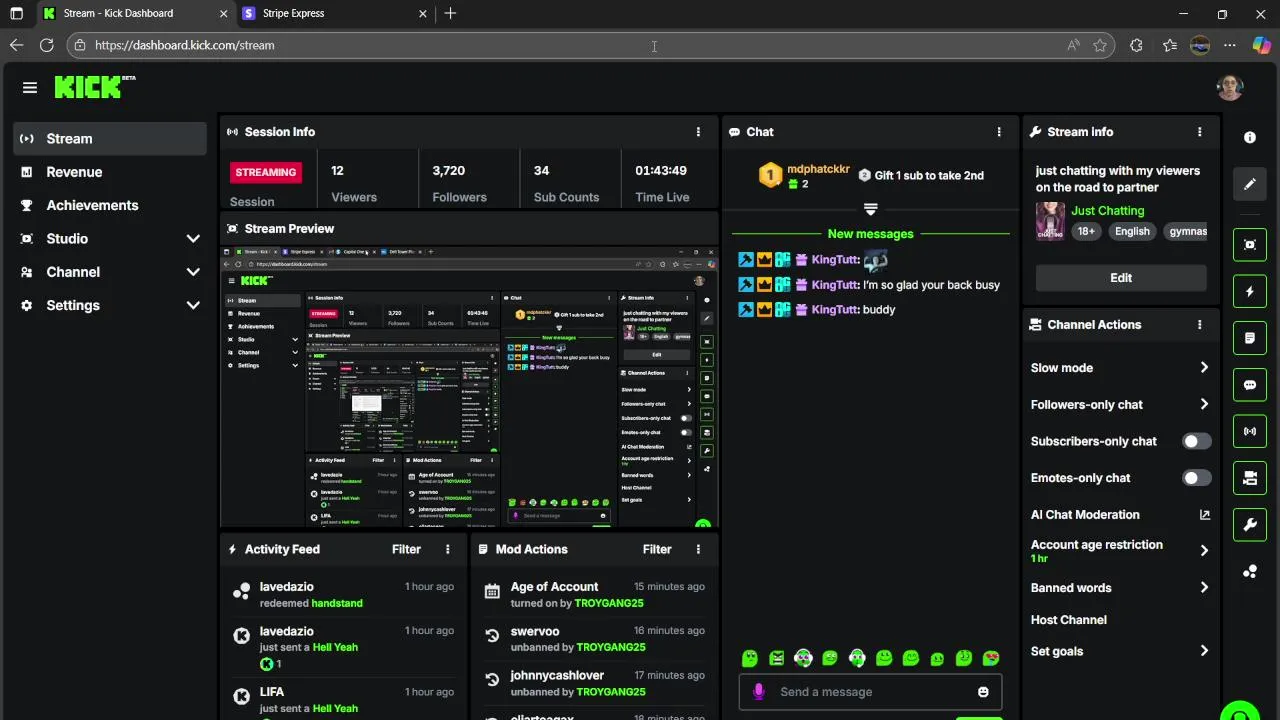Viewport: 1280px width, 720px height.
Task: Expand the Channel sidebar section
Action: pos(110,272)
